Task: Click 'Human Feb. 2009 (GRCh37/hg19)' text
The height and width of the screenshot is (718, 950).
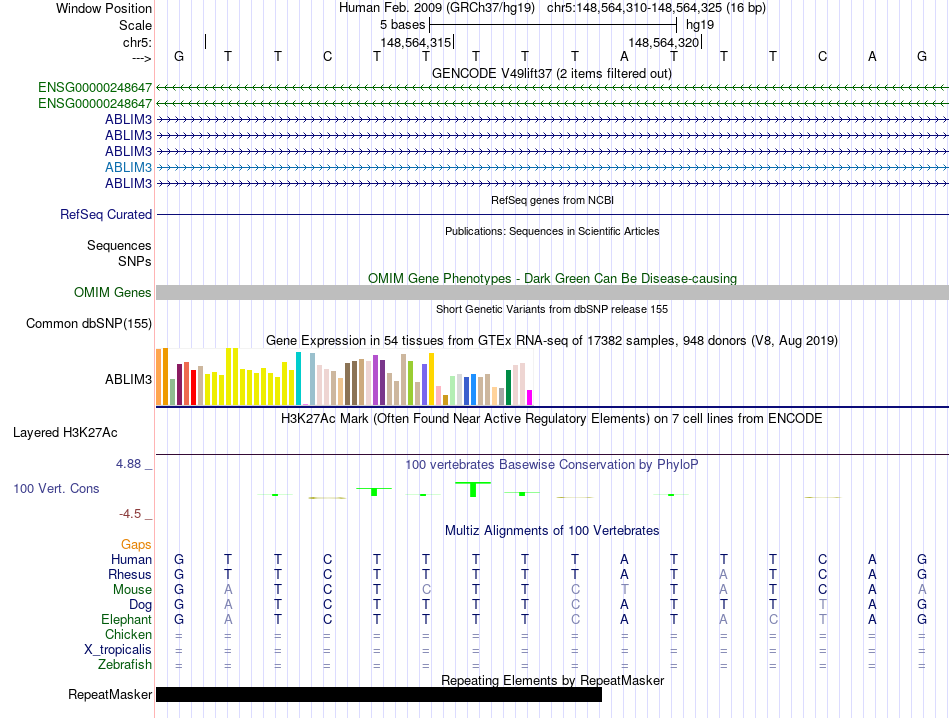Action: (x=437, y=8)
